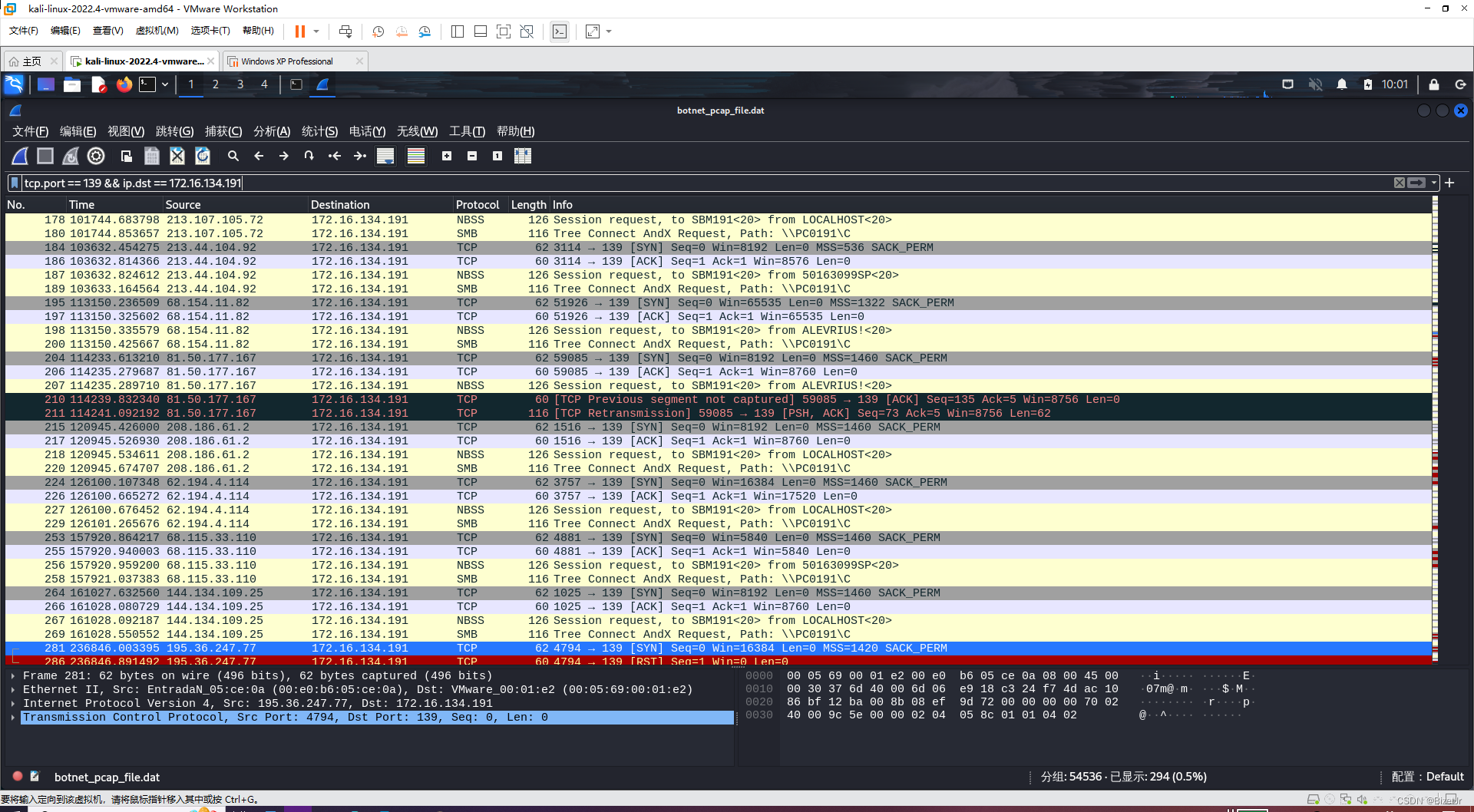Viewport: 1474px width, 812px height.
Task: Zoom out the main window text
Action: pos(472,156)
